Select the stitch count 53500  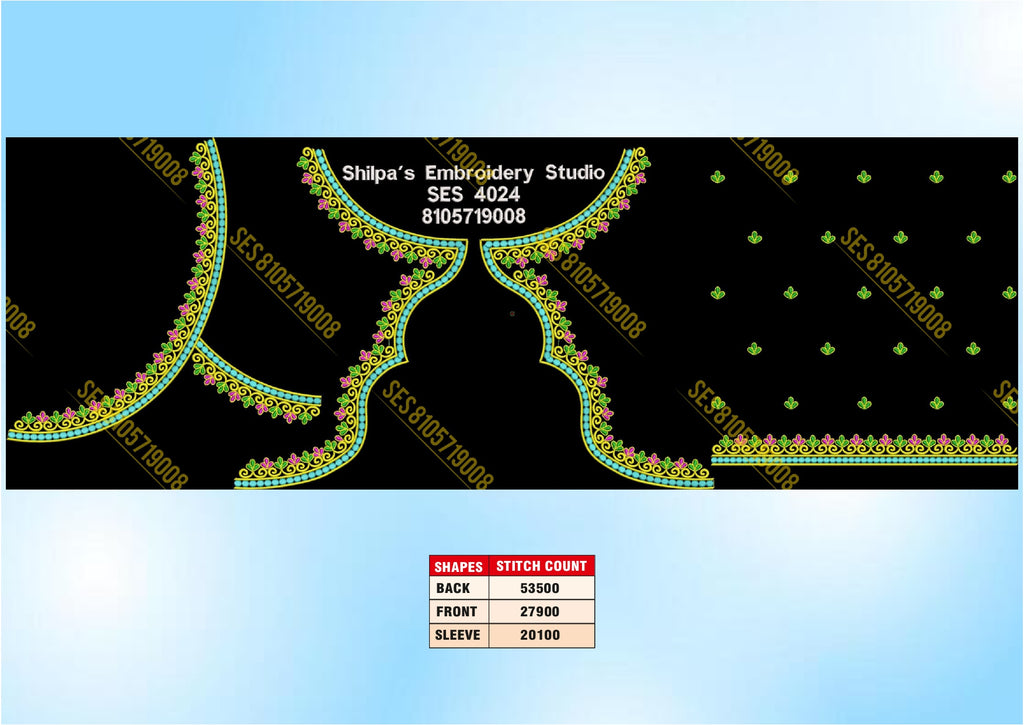point(539,588)
